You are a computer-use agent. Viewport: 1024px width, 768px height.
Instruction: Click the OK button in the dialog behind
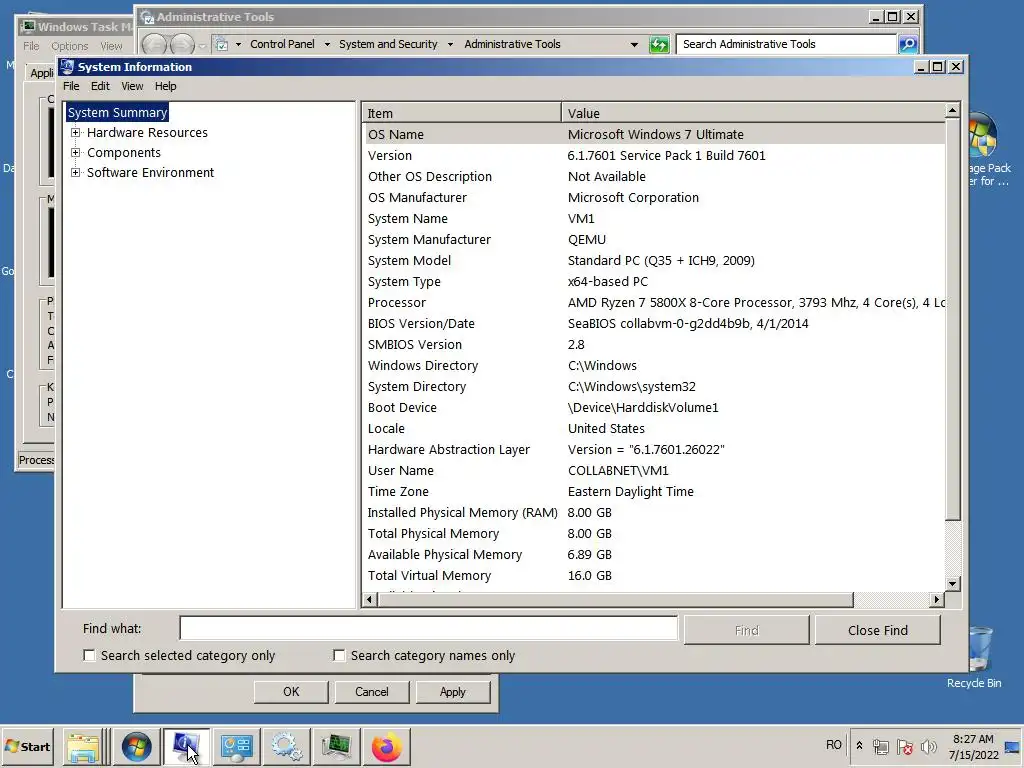pyautogui.click(x=291, y=692)
